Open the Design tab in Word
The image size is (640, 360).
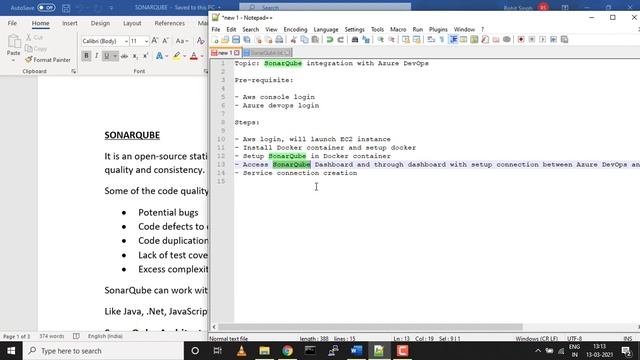pos(100,23)
